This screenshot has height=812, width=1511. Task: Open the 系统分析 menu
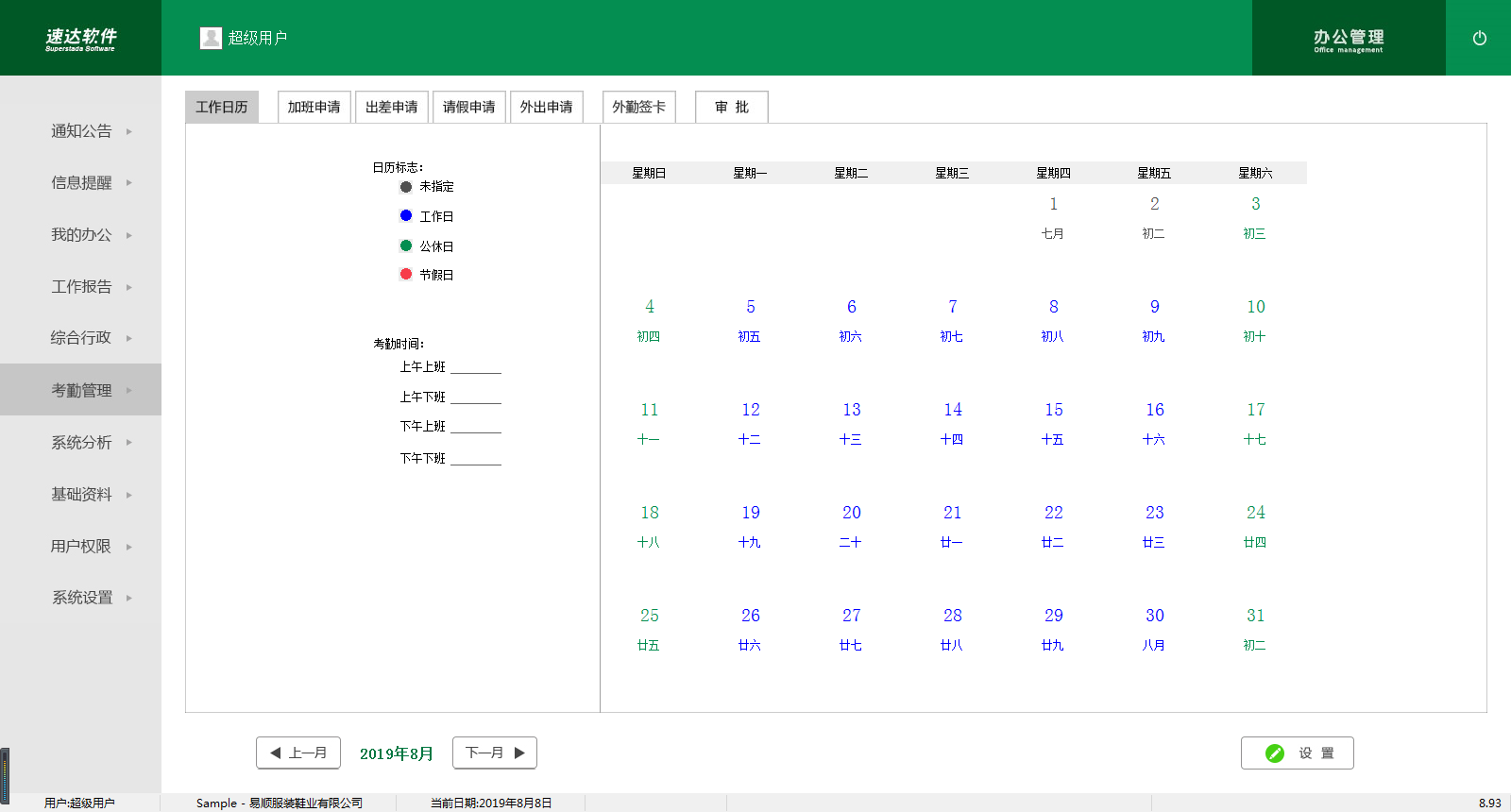pos(81,442)
